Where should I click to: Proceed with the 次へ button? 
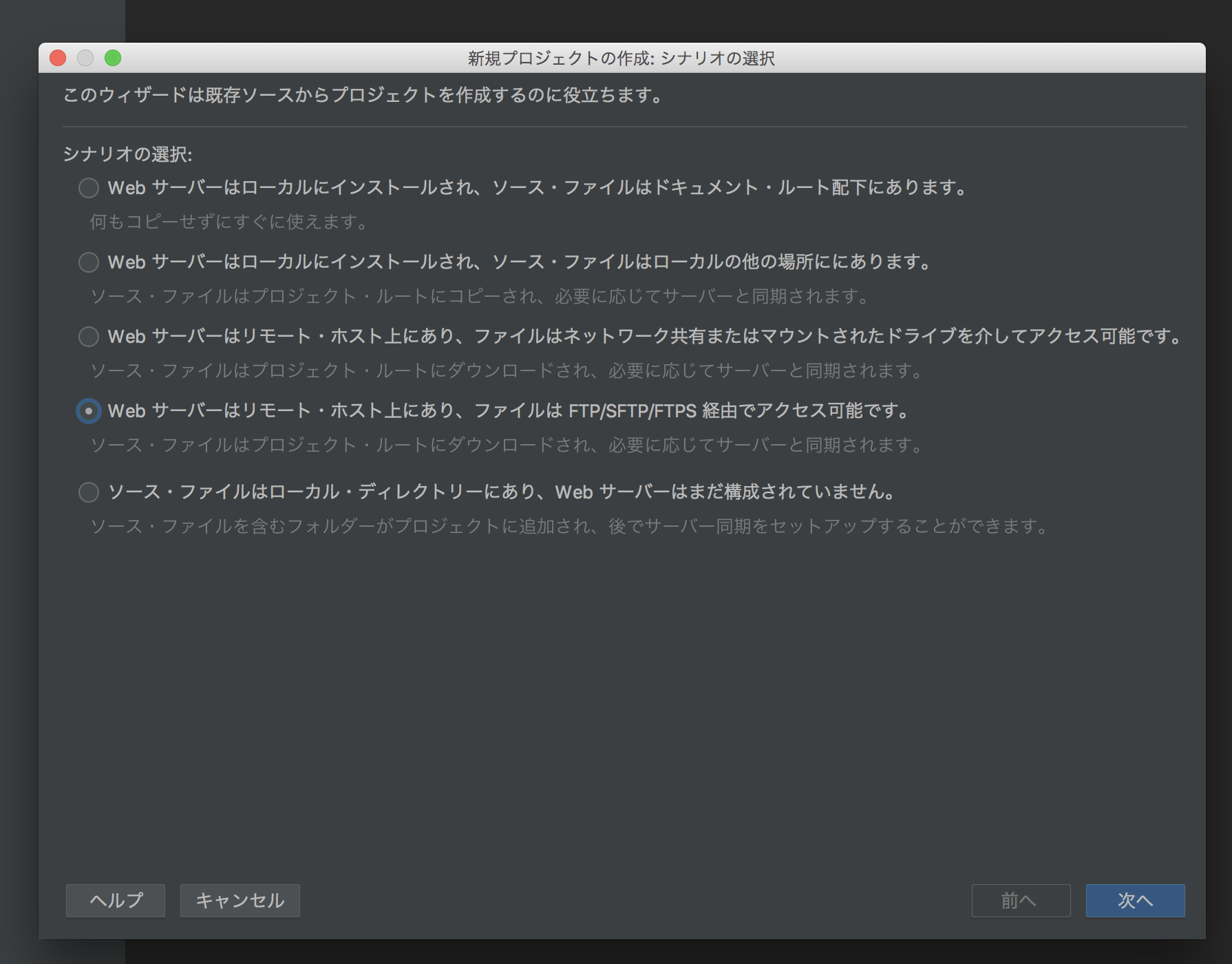[x=1135, y=900]
